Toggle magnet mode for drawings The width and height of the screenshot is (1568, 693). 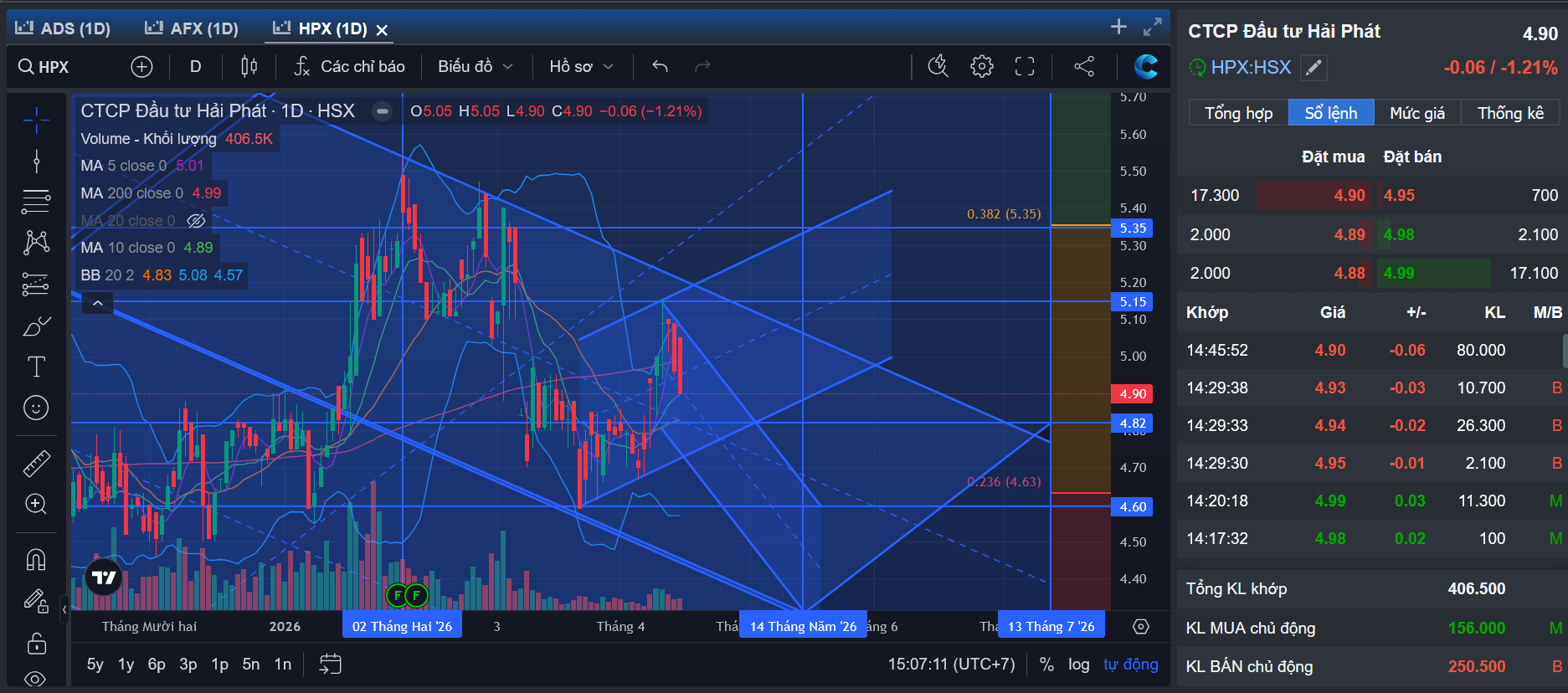[x=36, y=559]
